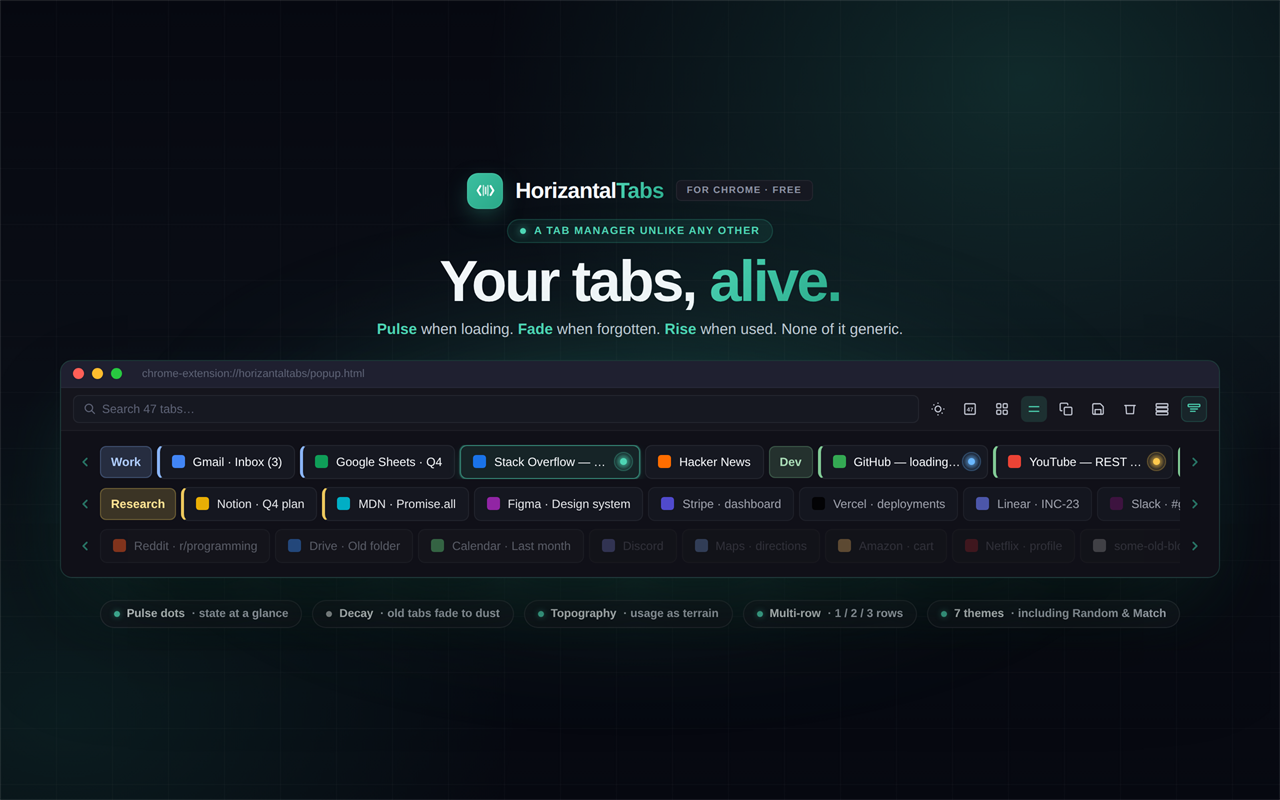The height and width of the screenshot is (800, 1280).
Task: Click the Topography feature pill
Action: click(628, 614)
